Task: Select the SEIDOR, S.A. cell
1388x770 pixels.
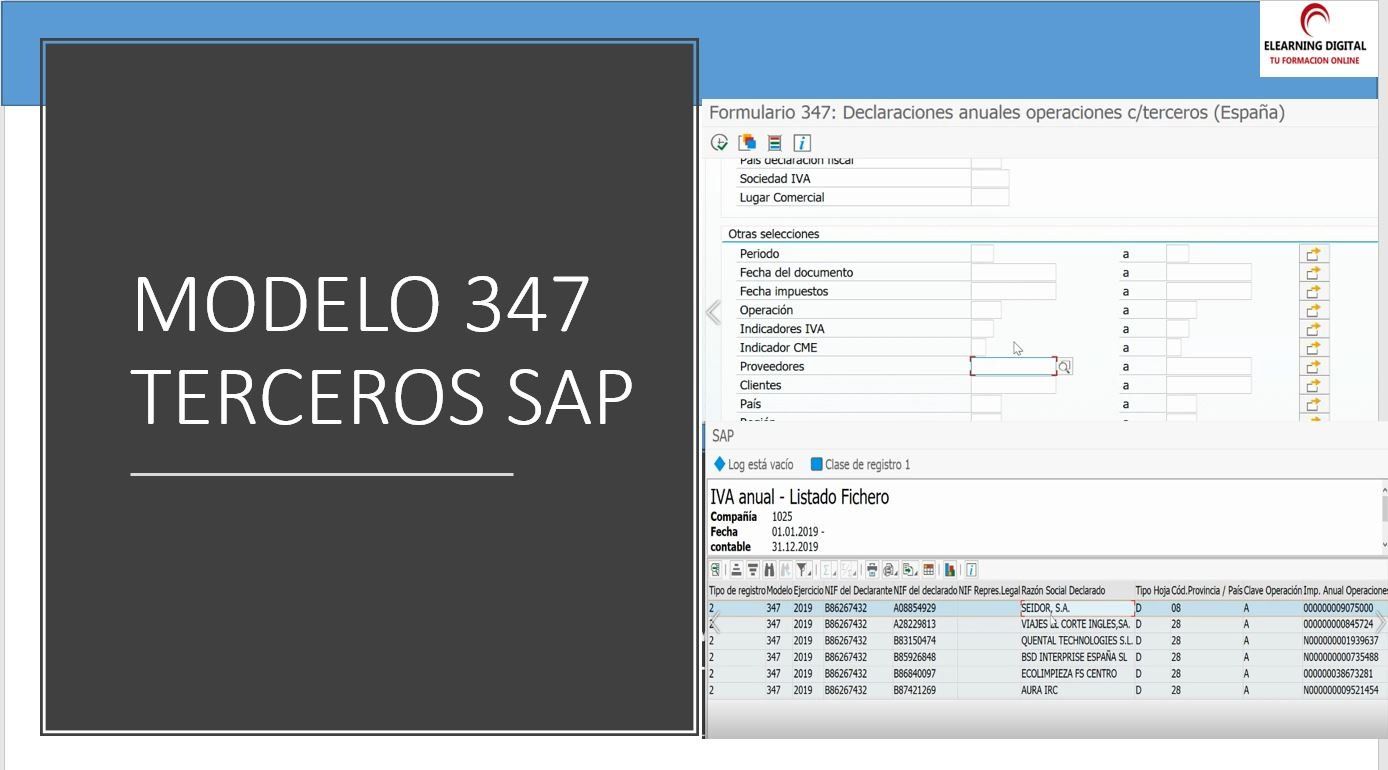Action: [1077, 608]
